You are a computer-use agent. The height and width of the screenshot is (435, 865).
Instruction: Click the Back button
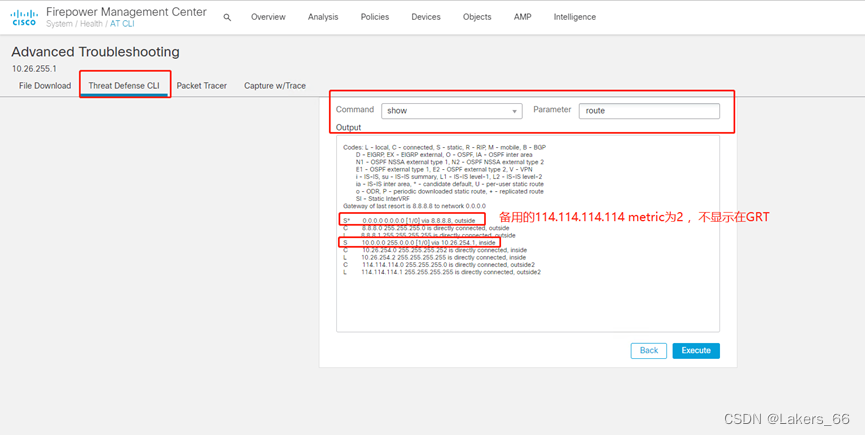(x=649, y=351)
